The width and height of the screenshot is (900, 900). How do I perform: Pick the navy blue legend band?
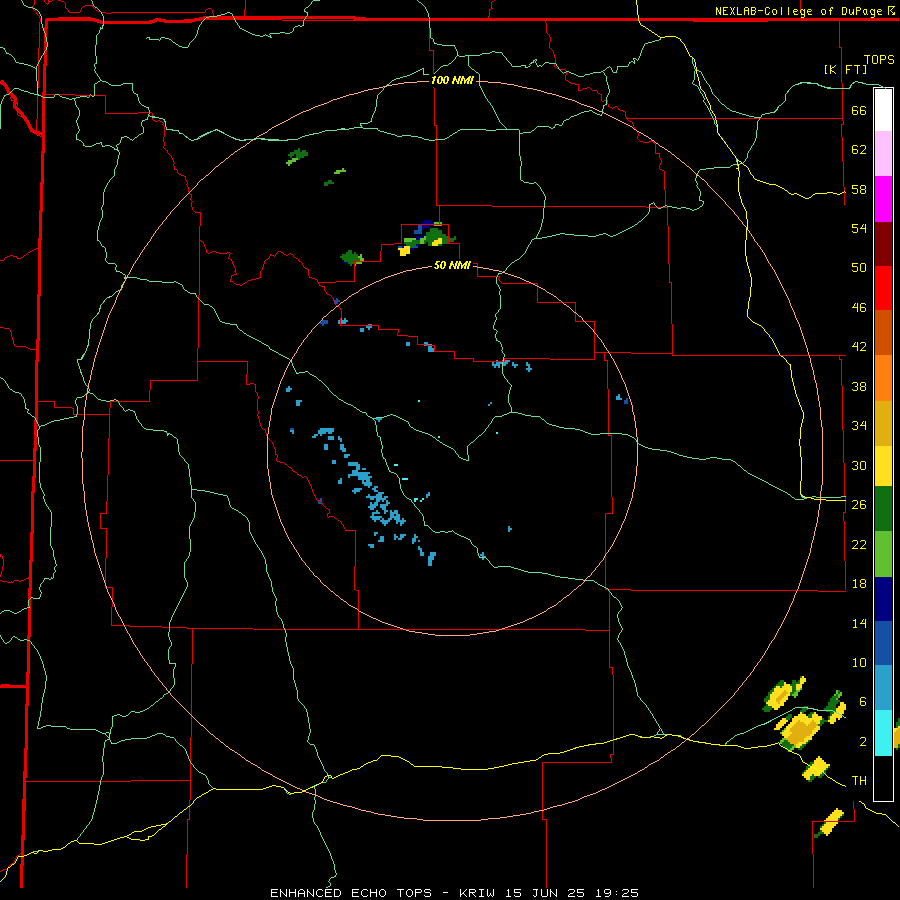(x=883, y=599)
